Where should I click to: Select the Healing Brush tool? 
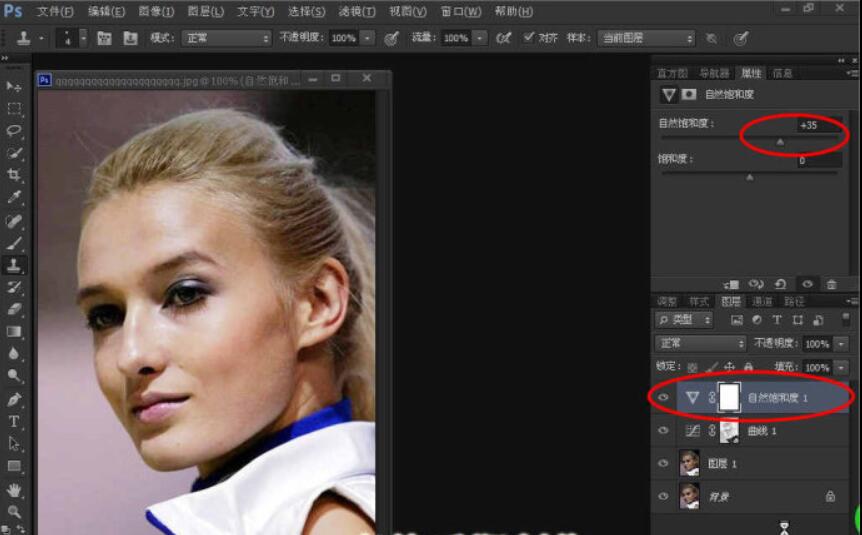click(x=14, y=220)
